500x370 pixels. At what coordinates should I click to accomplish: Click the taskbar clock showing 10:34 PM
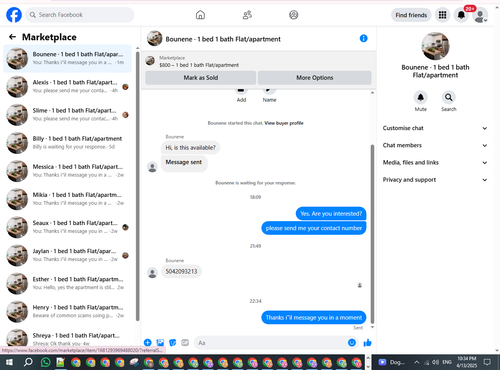(x=466, y=362)
